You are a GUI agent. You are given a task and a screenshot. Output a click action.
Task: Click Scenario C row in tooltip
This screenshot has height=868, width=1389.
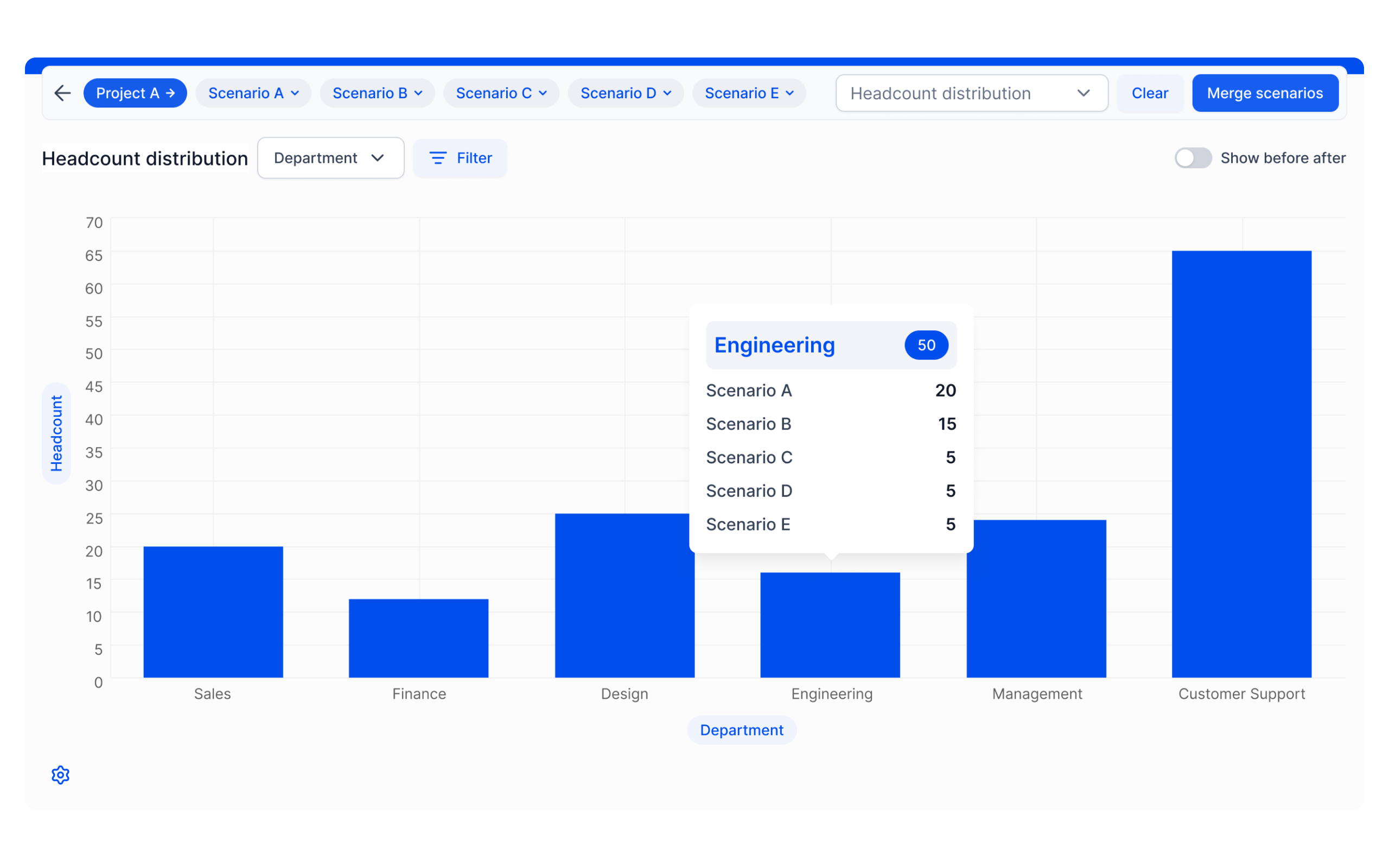[831, 457]
